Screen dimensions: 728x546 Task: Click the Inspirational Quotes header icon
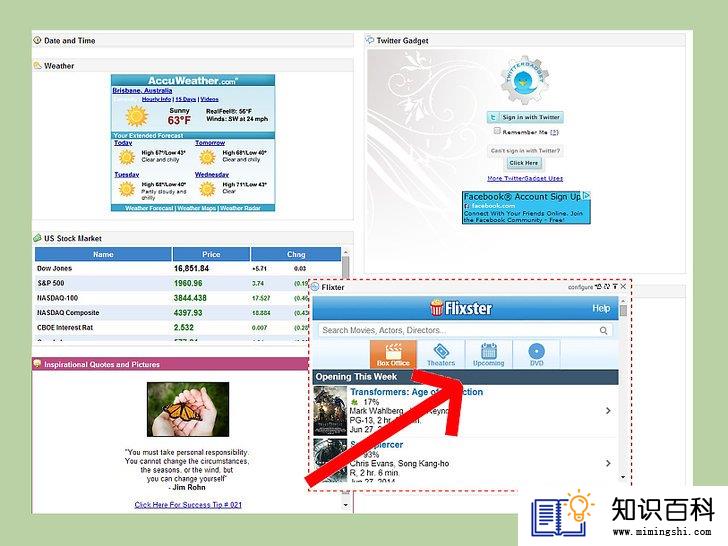point(37,364)
